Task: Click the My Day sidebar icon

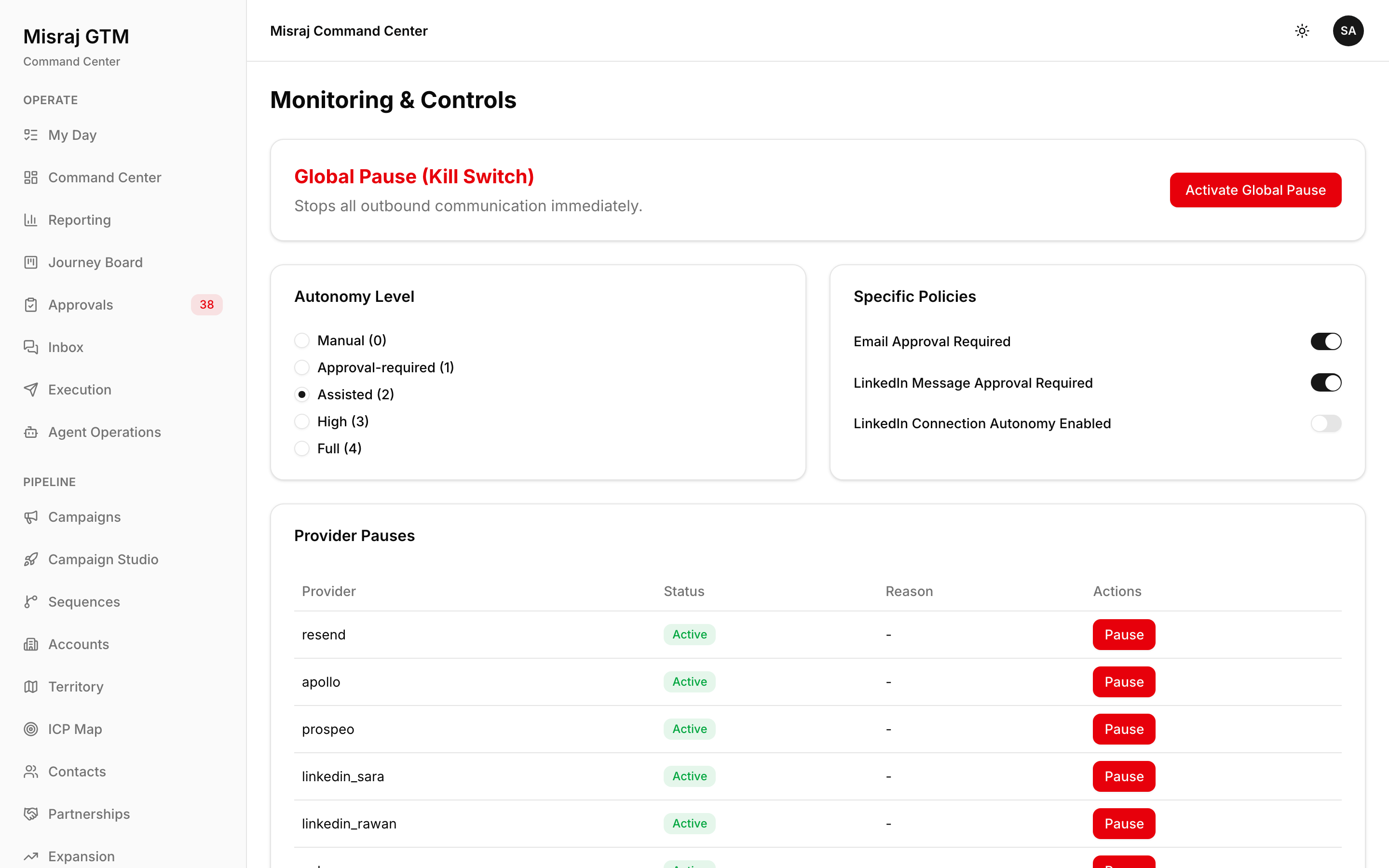Action: [31, 135]
